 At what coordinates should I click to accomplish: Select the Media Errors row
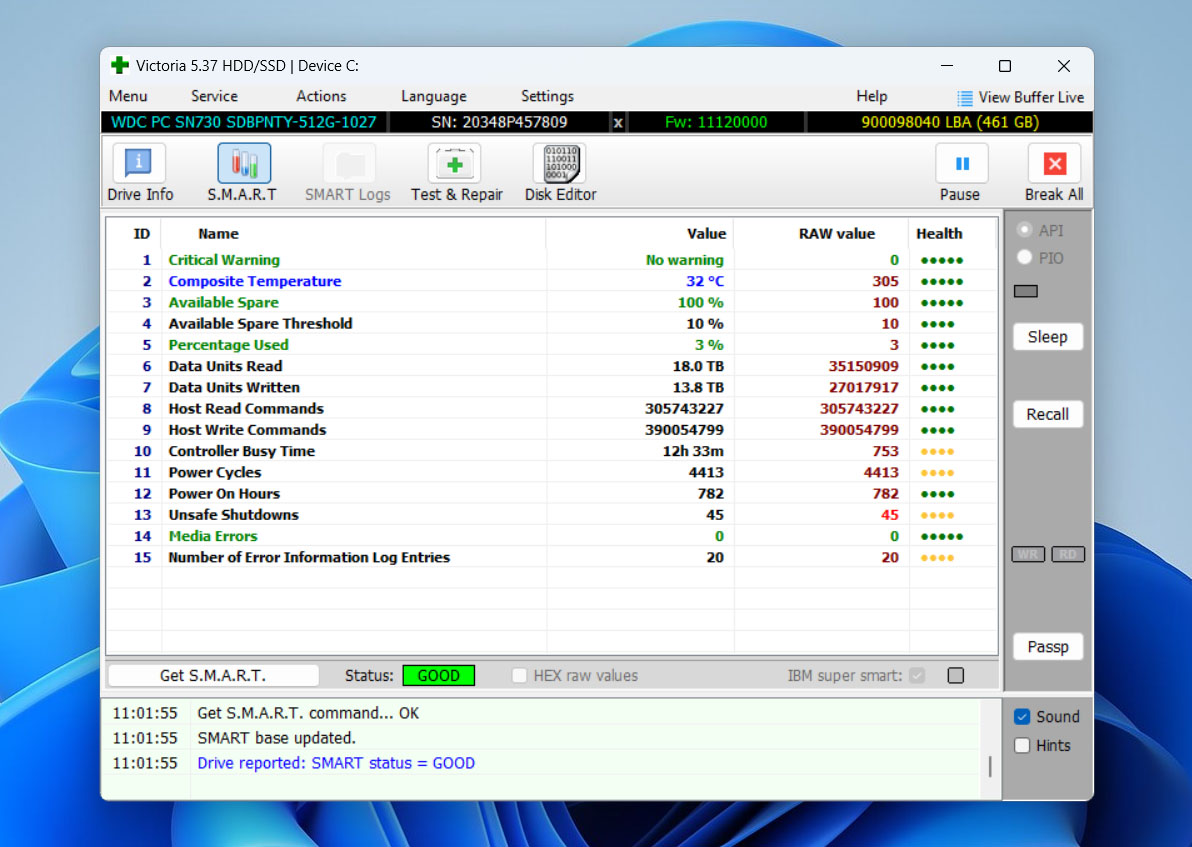click(x=552, y=537)
